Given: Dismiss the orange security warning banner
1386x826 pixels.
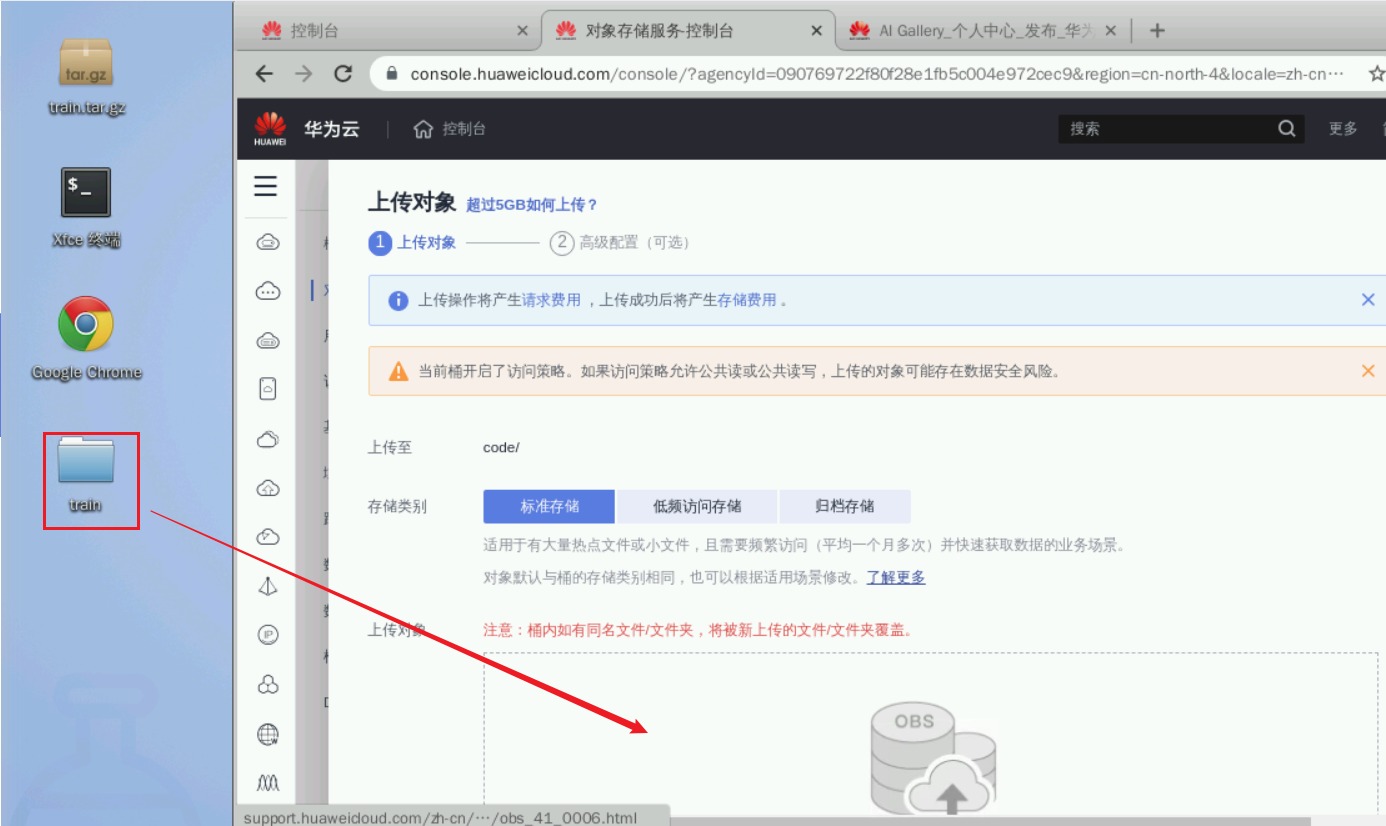Looking at the screenshot, I should coord(1368,371).
